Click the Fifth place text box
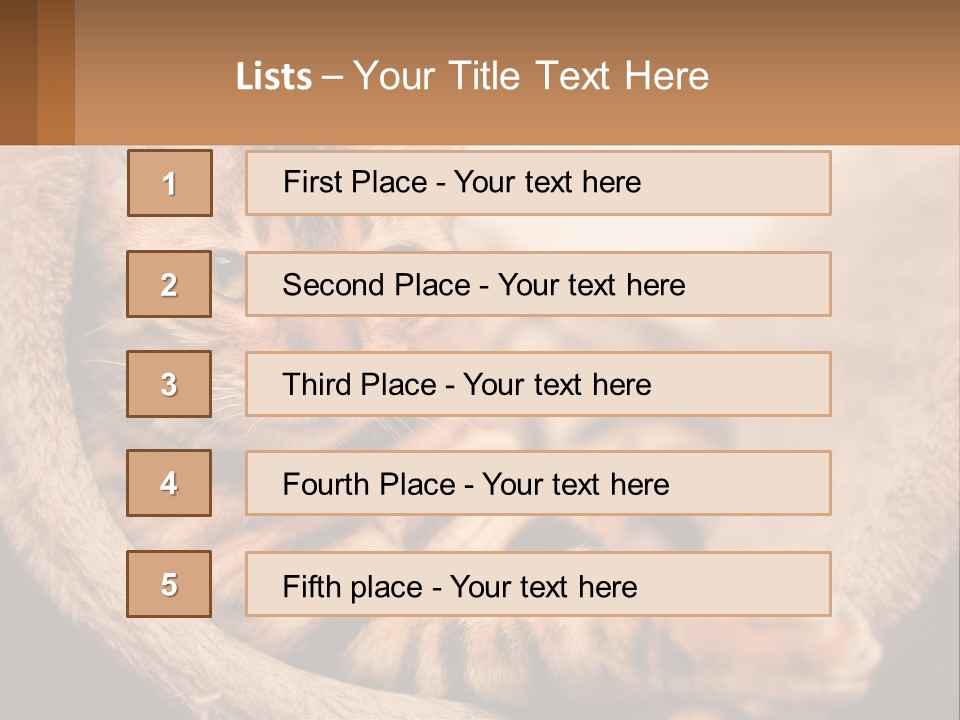The height and width of the screenshot is (720, 960). [x=538, y=585]
